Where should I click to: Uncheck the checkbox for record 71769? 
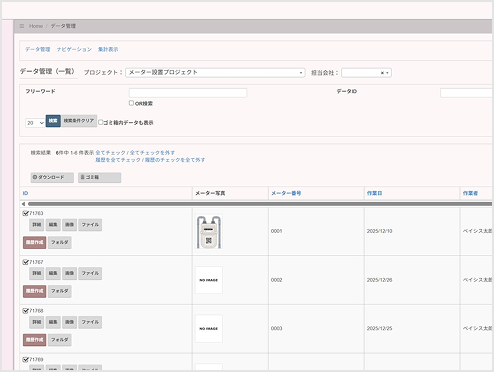[x=25, y=359]
